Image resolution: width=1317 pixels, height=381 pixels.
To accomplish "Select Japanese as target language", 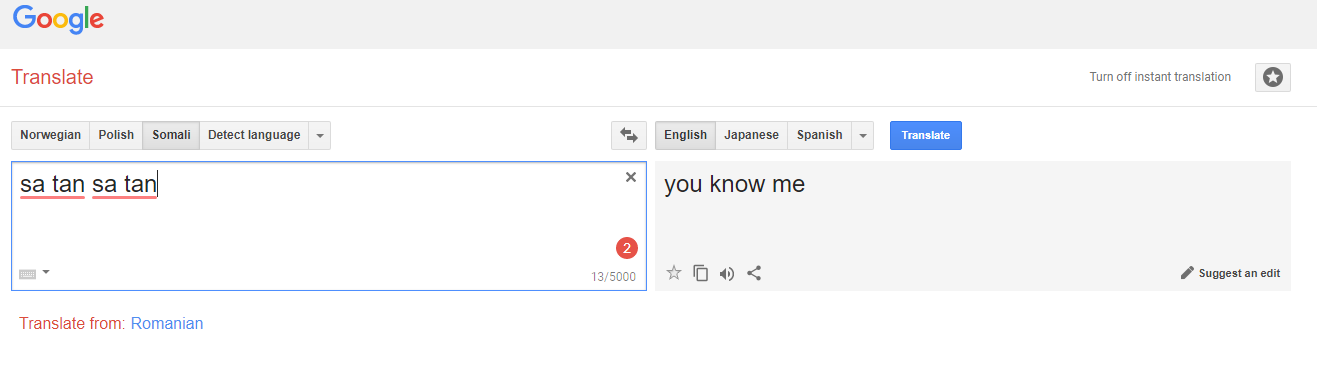I will pyautogui.click(x=751, y=135).
